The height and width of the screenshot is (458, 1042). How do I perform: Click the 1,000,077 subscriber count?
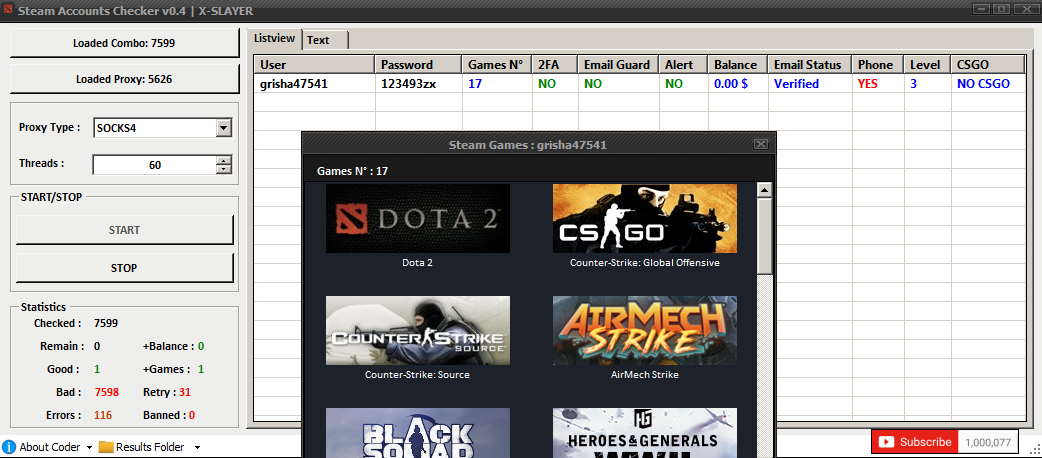coord(988,442)
